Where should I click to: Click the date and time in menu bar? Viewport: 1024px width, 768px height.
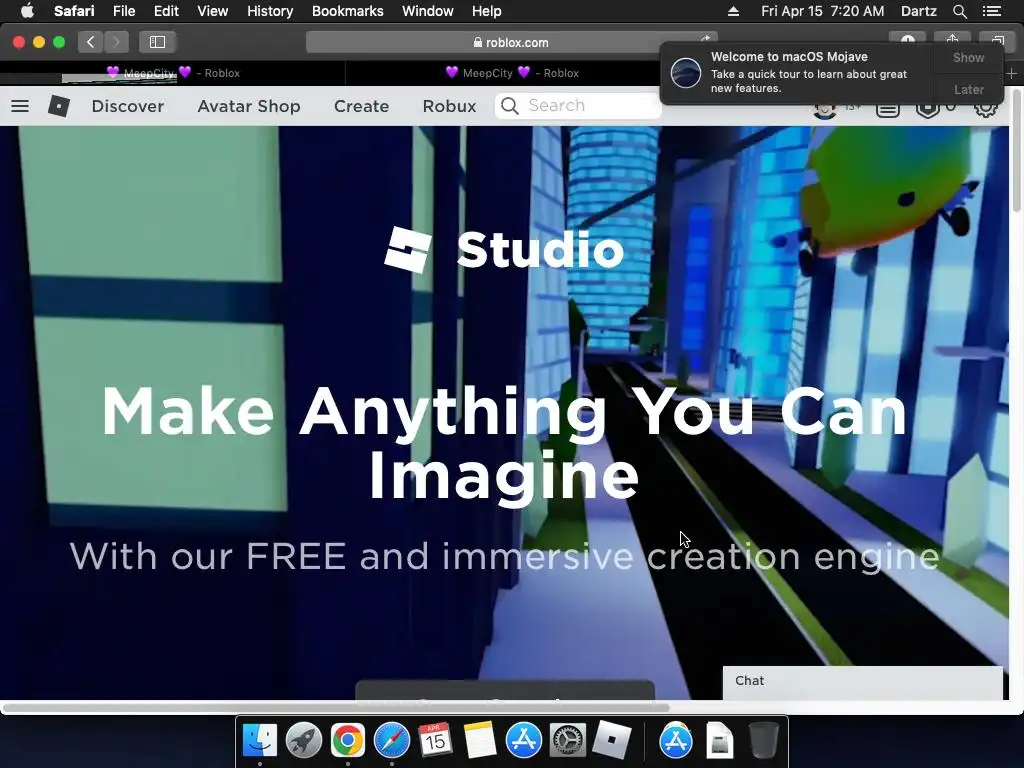point(822,11)
